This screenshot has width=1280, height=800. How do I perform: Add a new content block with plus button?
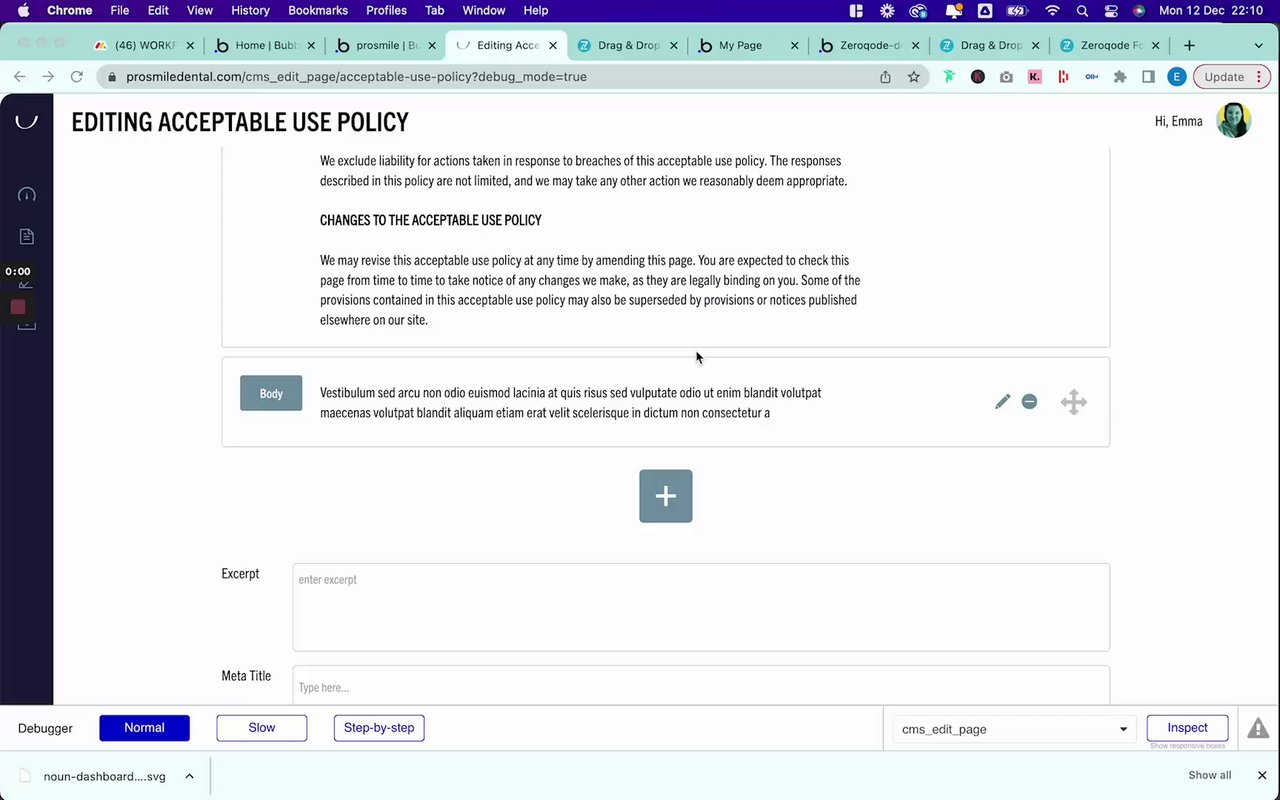click(x=666, y=496)
